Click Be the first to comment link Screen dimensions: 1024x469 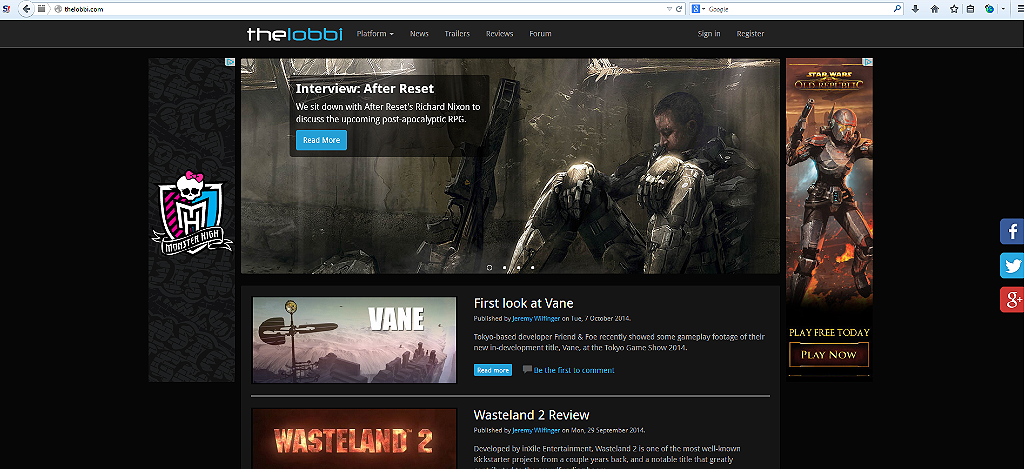pyautogui.click(x=574, y=370)
